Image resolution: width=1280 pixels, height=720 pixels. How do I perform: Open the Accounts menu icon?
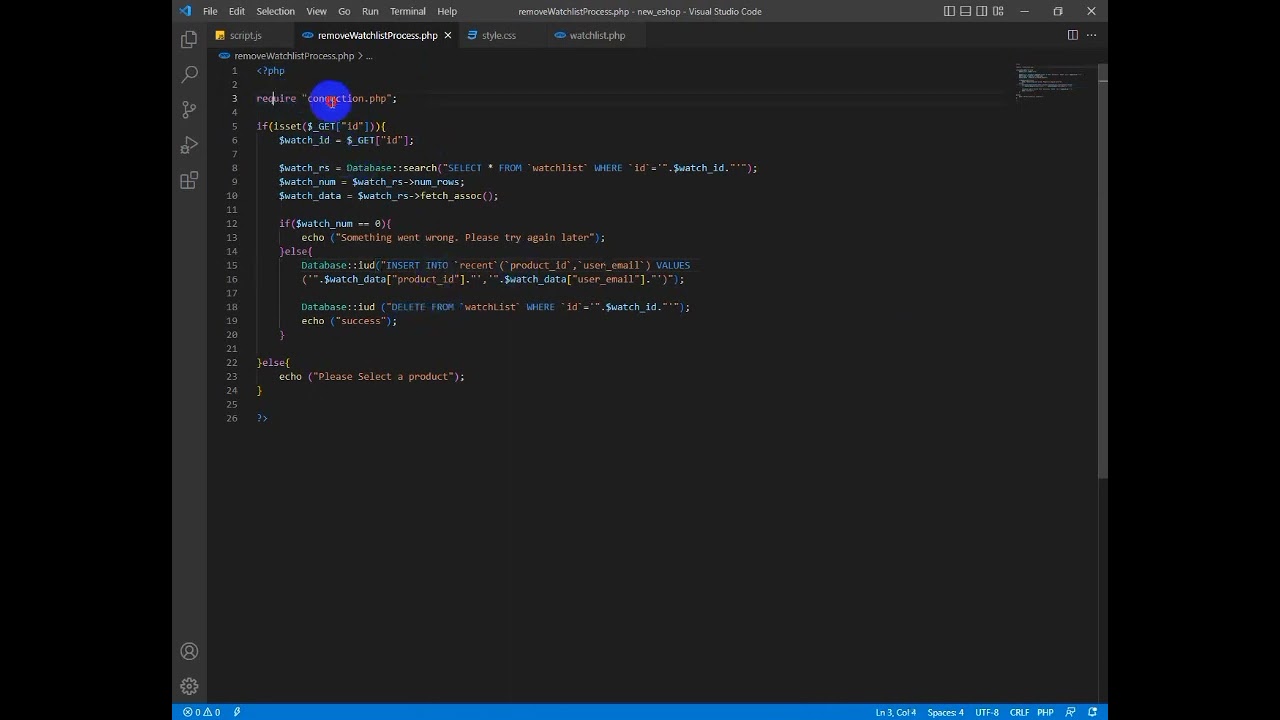coord(189,651)
